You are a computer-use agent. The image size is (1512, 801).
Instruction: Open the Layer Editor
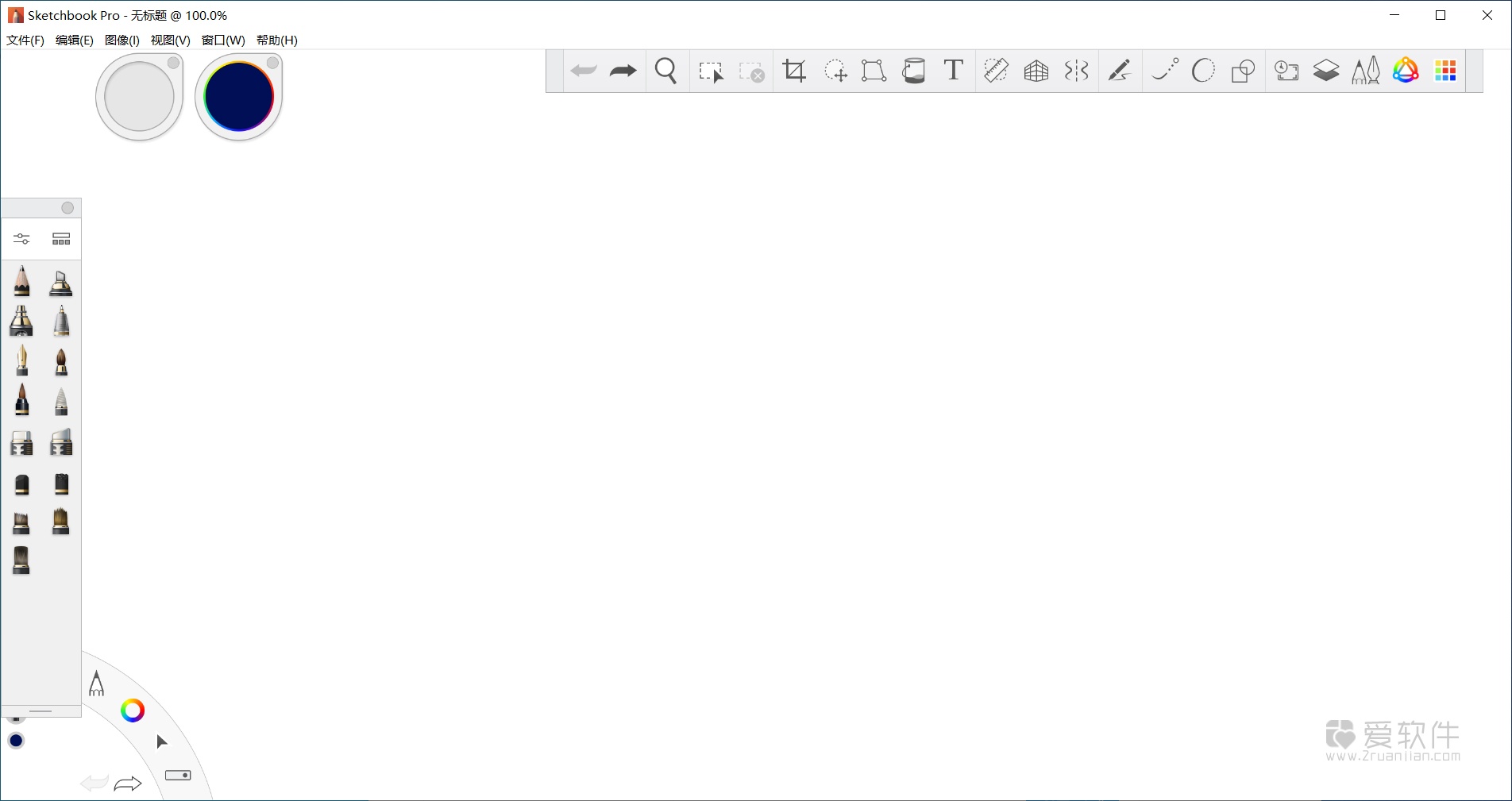point(1325,71)
